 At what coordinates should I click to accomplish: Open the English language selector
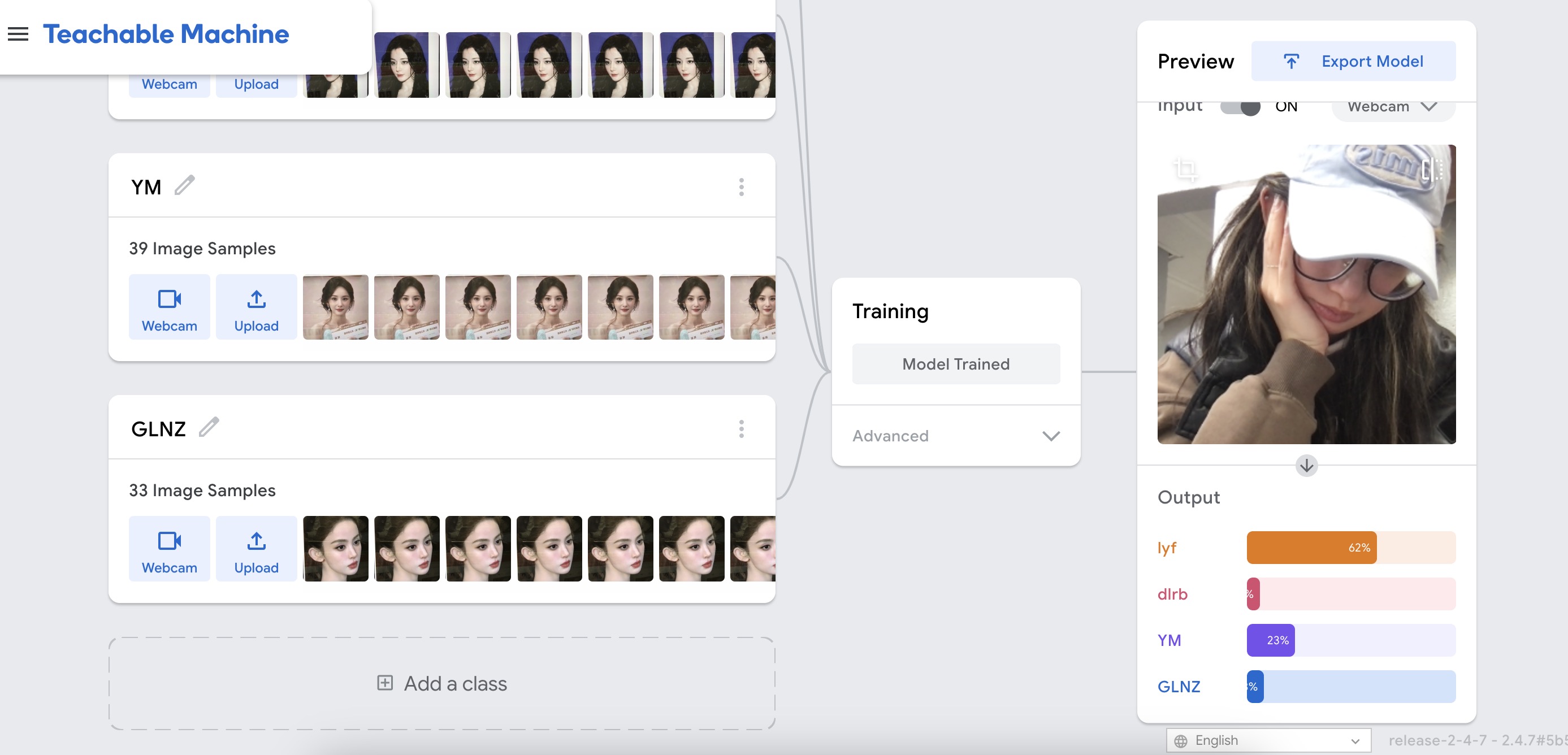tap(1268, 740)
